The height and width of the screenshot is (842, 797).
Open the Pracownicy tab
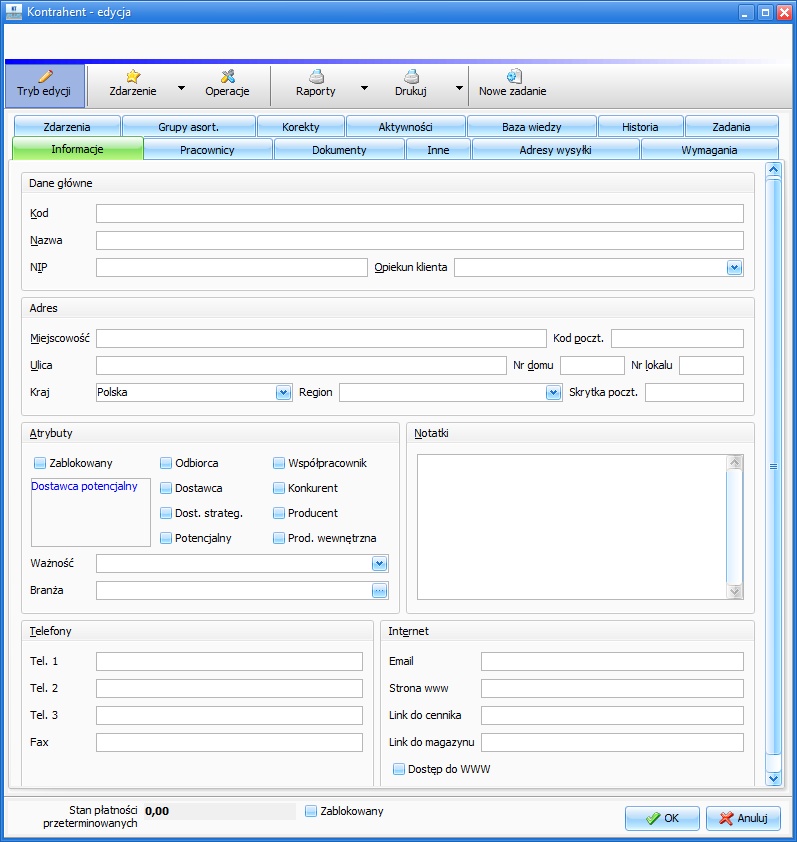point(208,150)
